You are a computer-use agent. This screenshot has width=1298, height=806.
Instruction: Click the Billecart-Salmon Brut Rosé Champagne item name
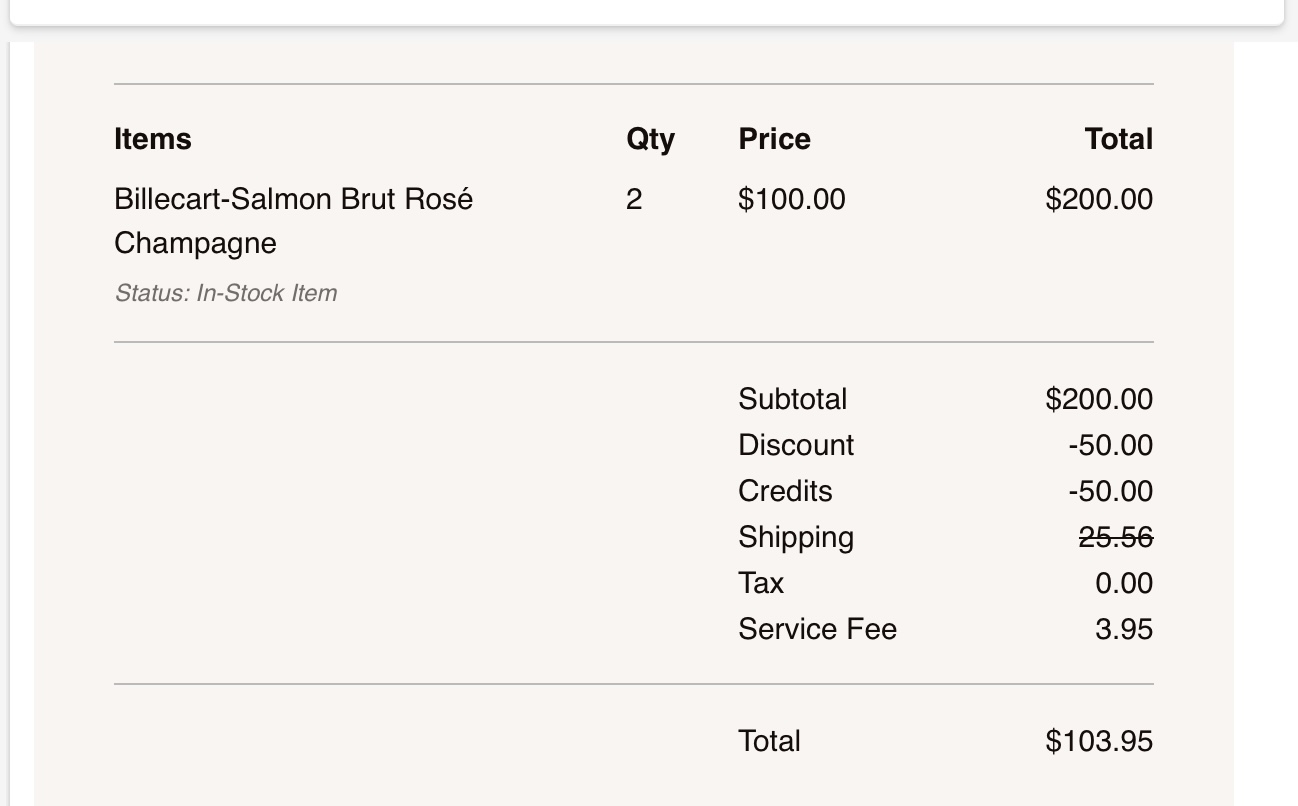tap(293, 200)
